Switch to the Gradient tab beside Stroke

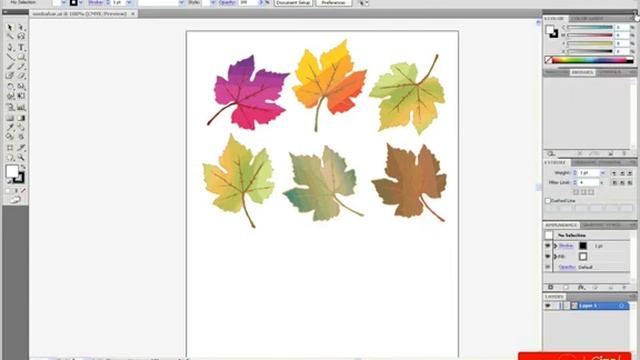pos(584,162)
